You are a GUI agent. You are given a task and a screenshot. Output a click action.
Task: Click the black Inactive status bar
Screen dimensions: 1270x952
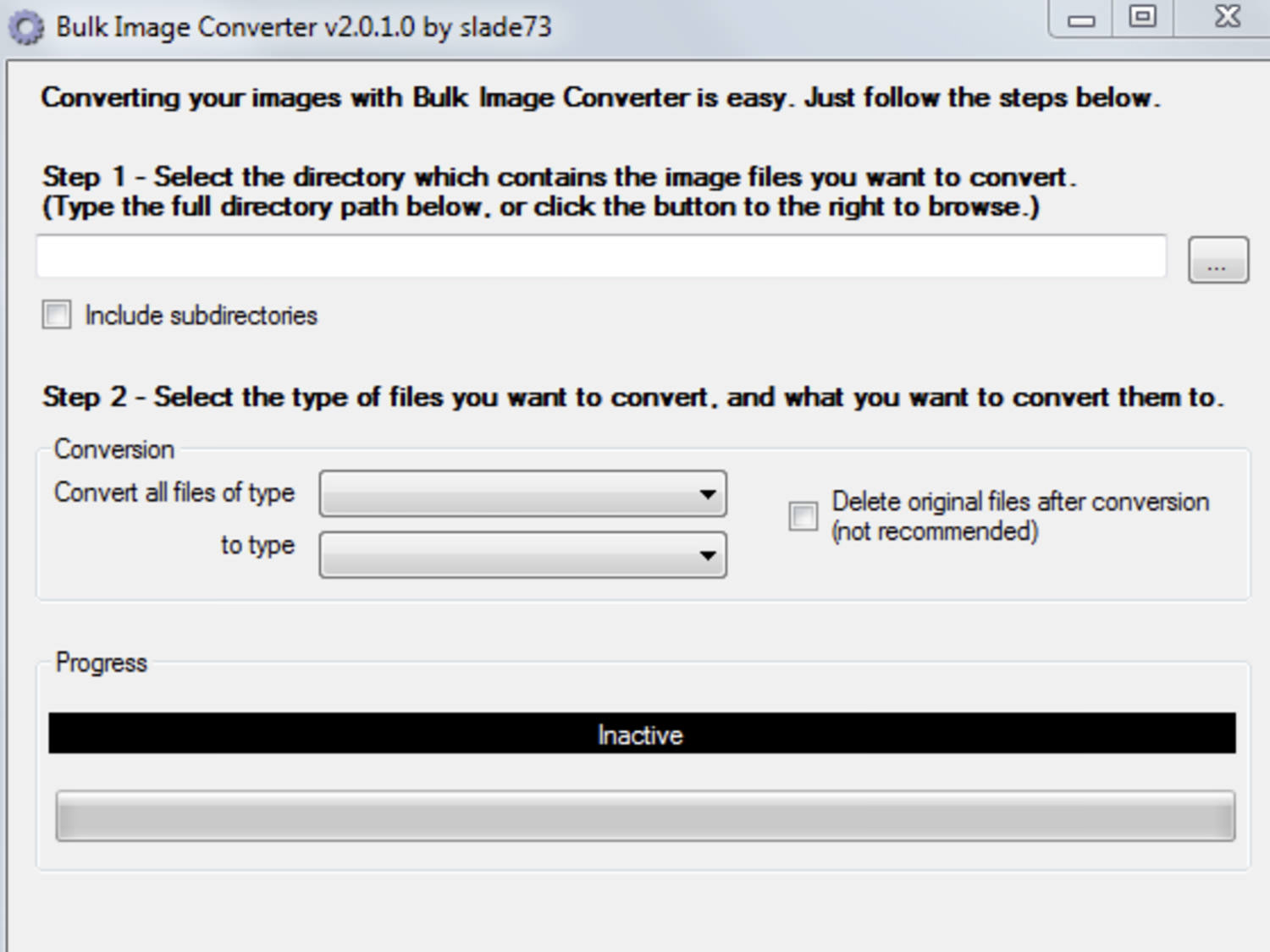pyautogui.click(x=642, y=734)
